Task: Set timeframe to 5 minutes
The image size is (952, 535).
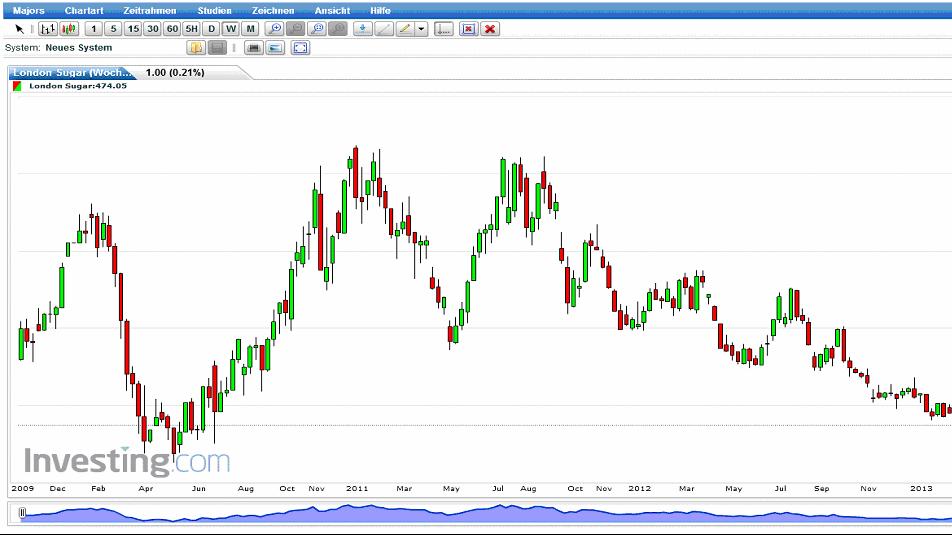Action: pos(113,29)
